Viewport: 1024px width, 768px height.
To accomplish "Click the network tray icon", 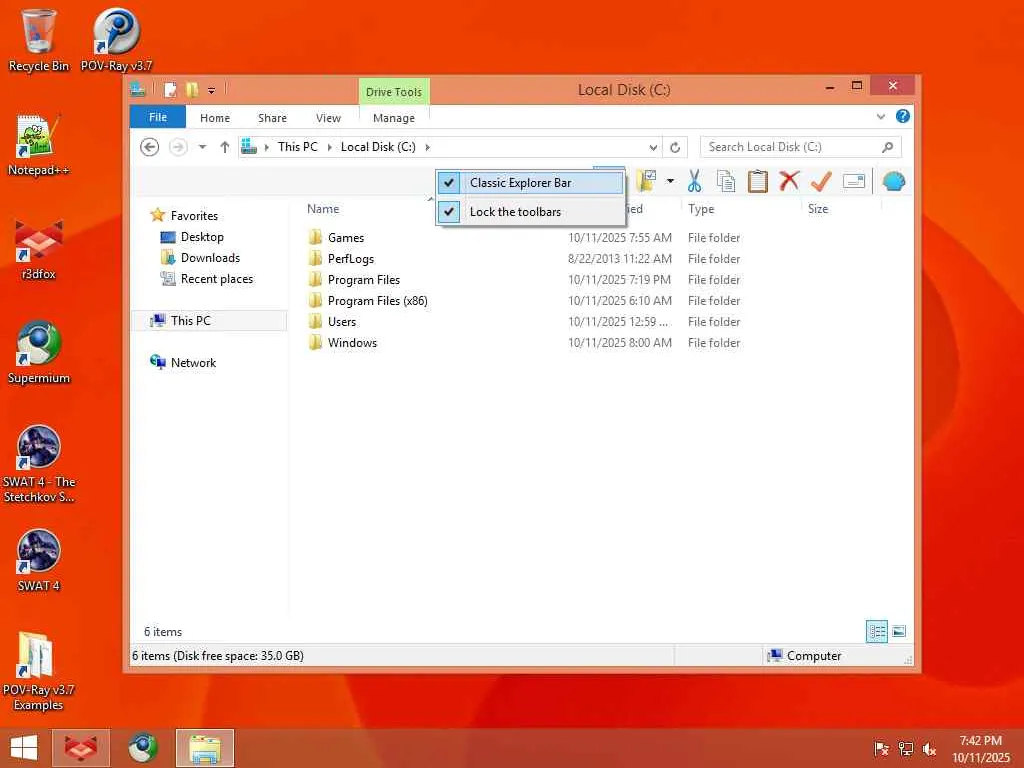I will 905,749.
